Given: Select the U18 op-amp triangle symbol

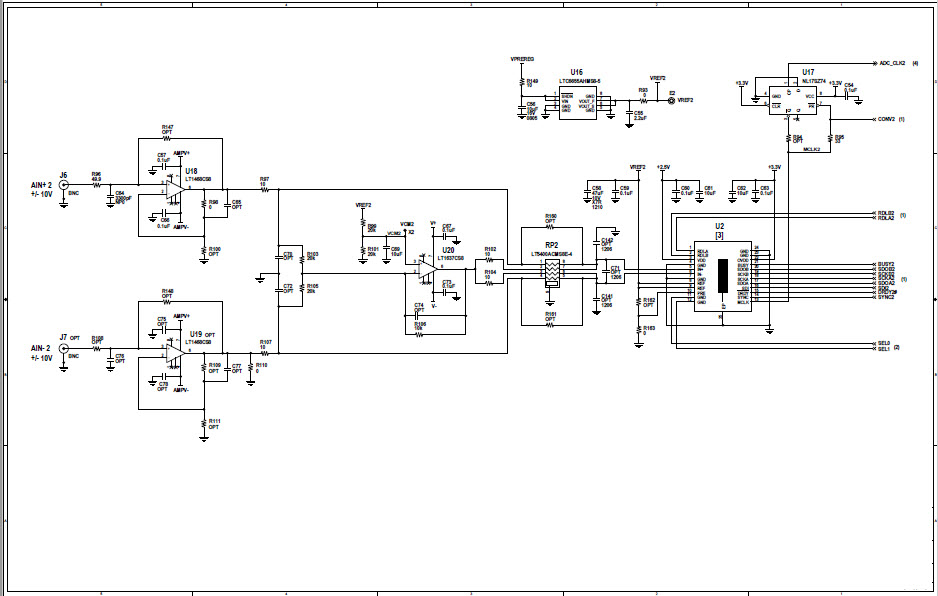Looking at the screenshot, I should coord(176,187).
